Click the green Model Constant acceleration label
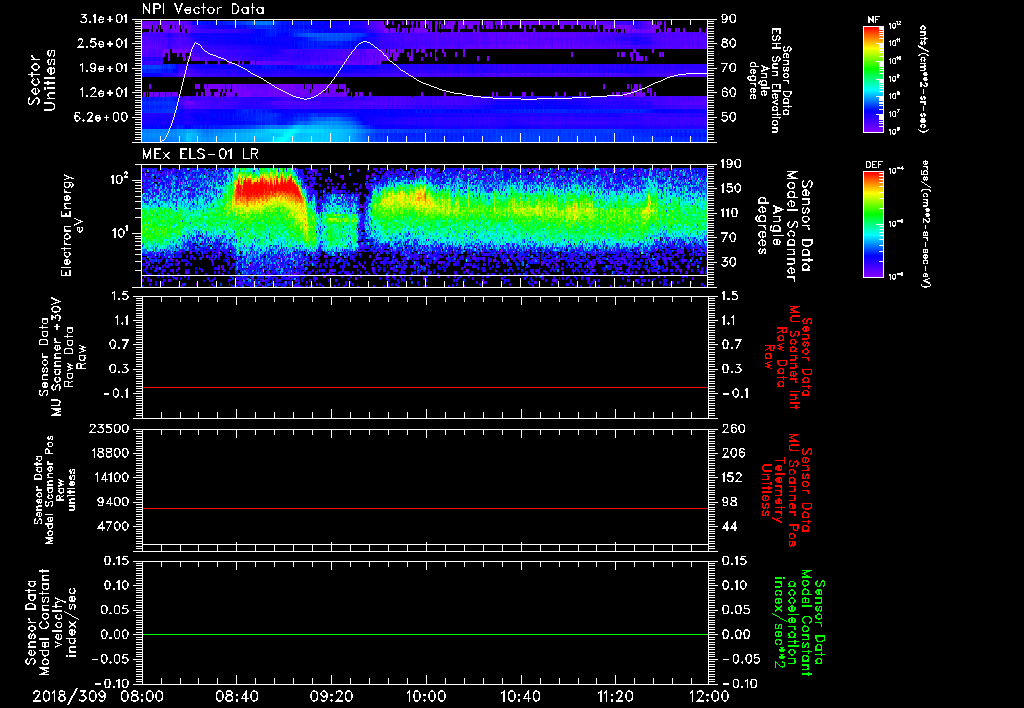 [x=799, y=623]
